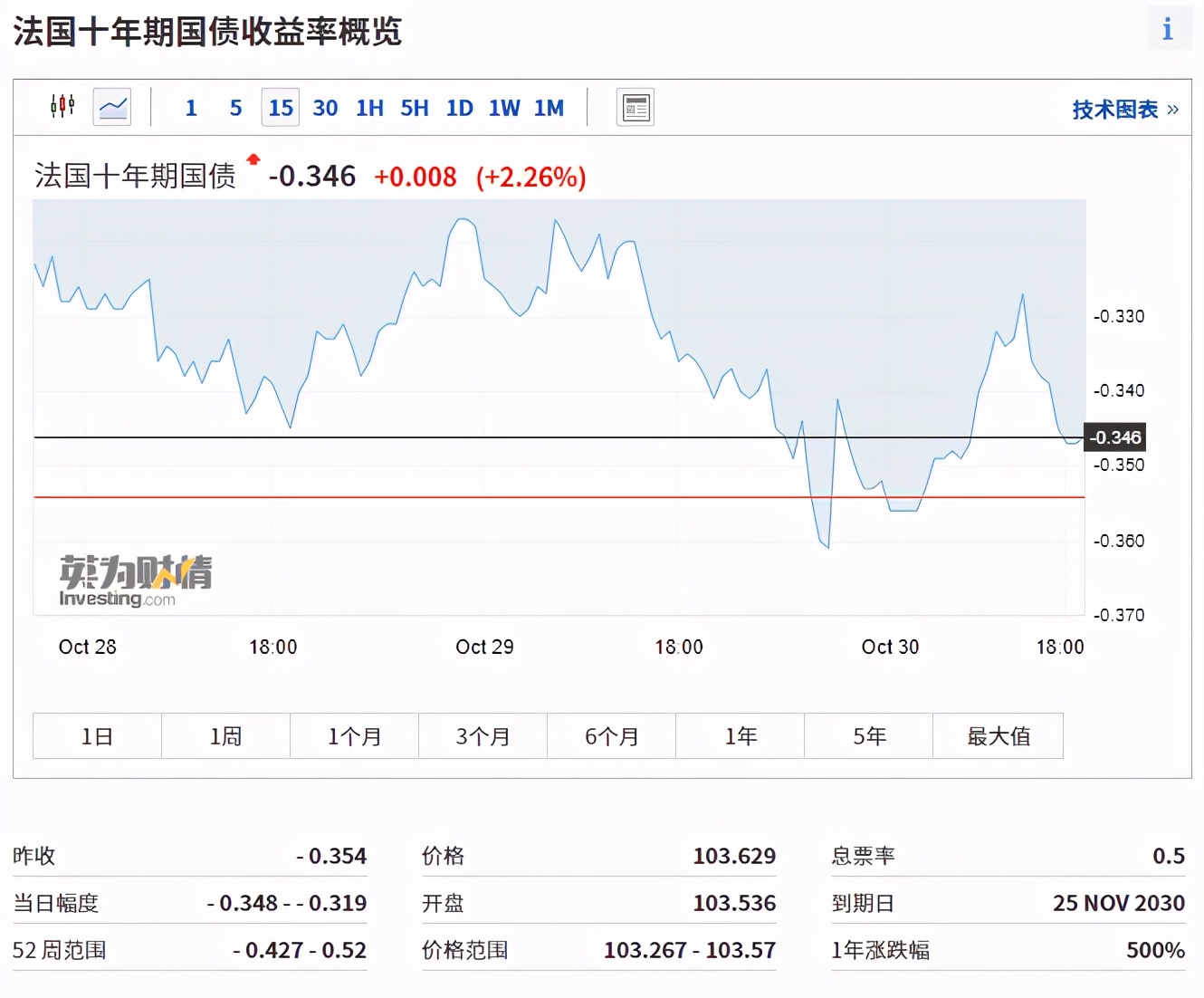Choose the 1H interval

(x=369, y=108)
